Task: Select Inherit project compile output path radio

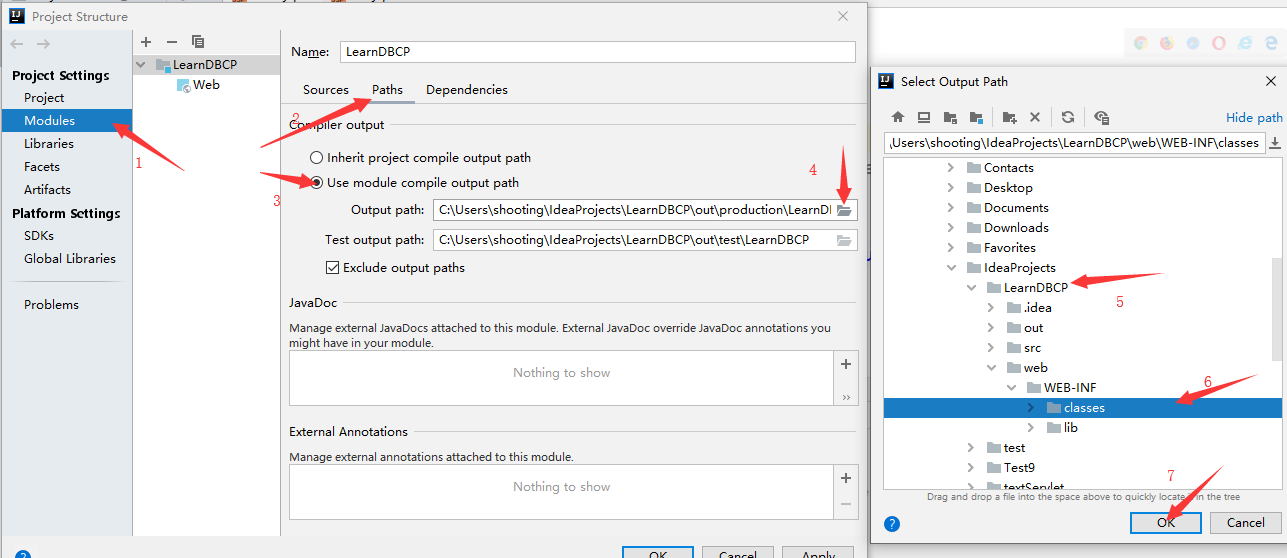Action: point(317,158)
